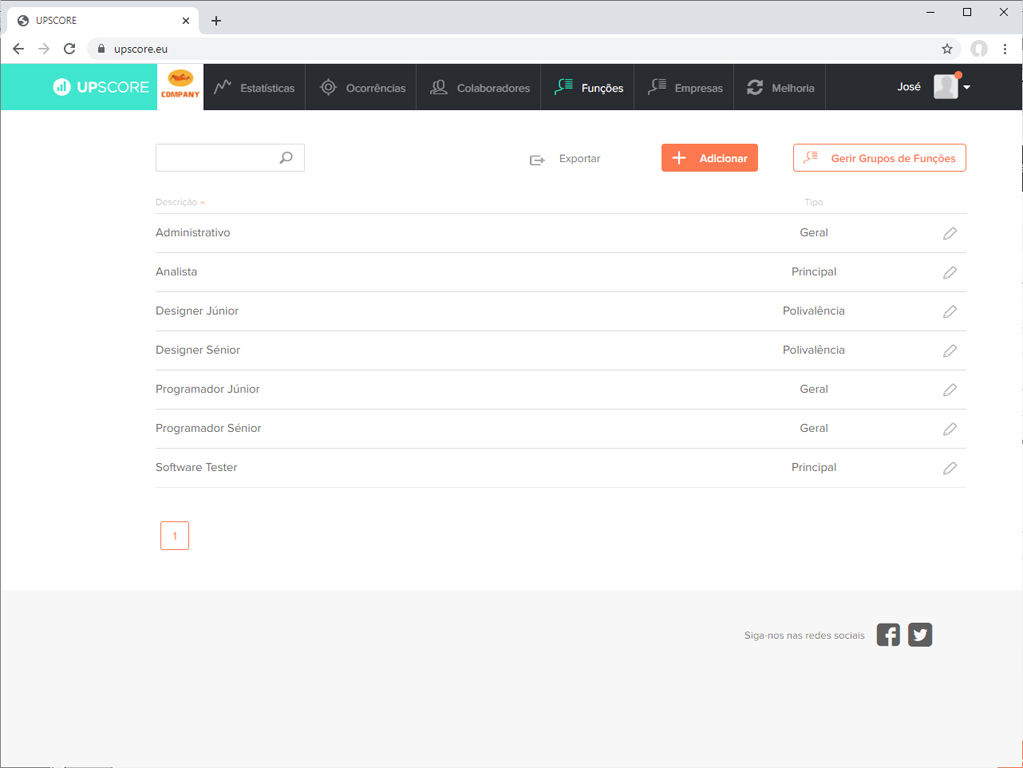This screenshot has width=1023, height=768.
Task: Click the Siga-nos nas redes sociais text
Action: (804, 635)
